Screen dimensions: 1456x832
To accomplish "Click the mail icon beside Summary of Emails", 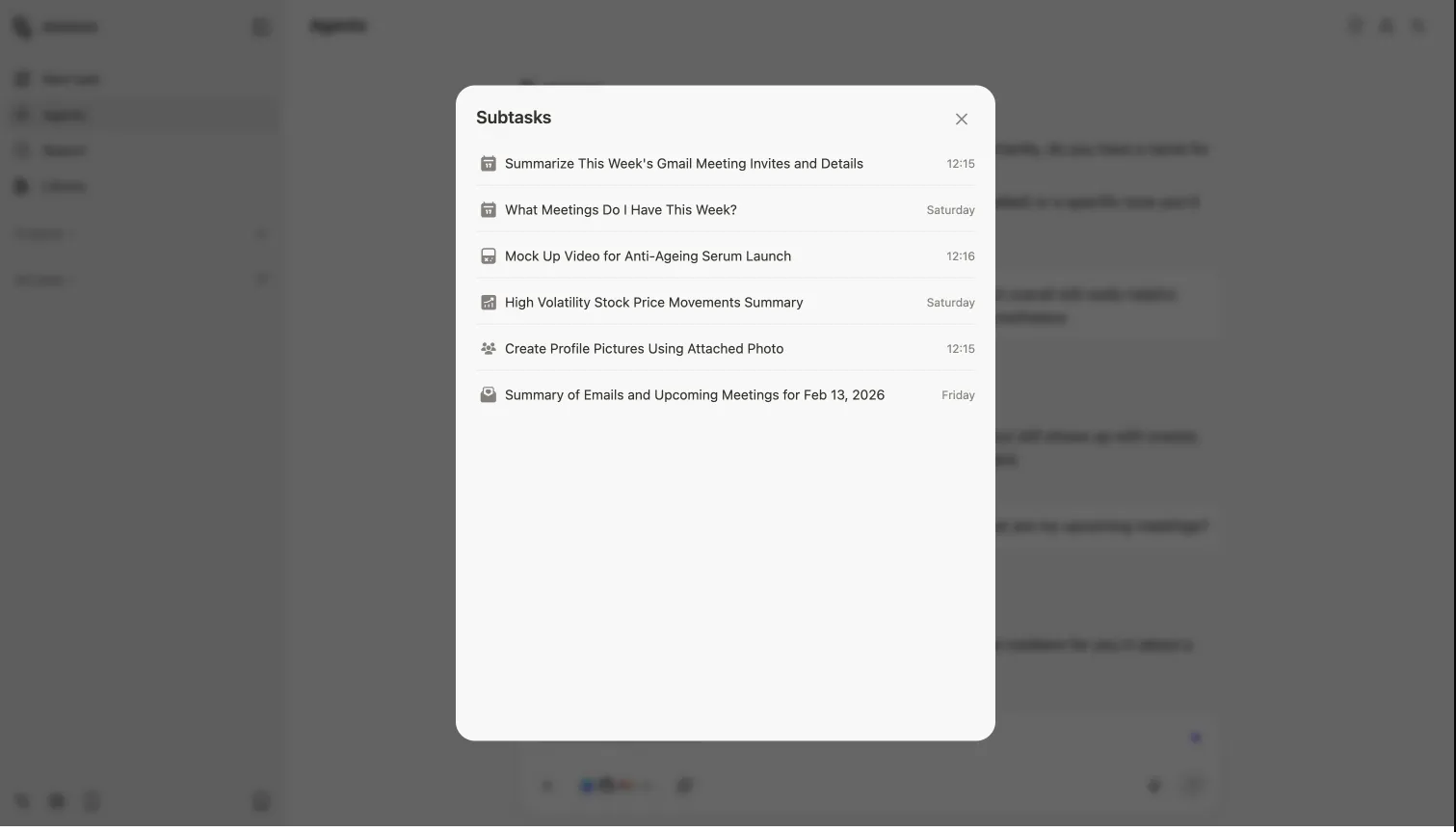I will tap(489, 395).
